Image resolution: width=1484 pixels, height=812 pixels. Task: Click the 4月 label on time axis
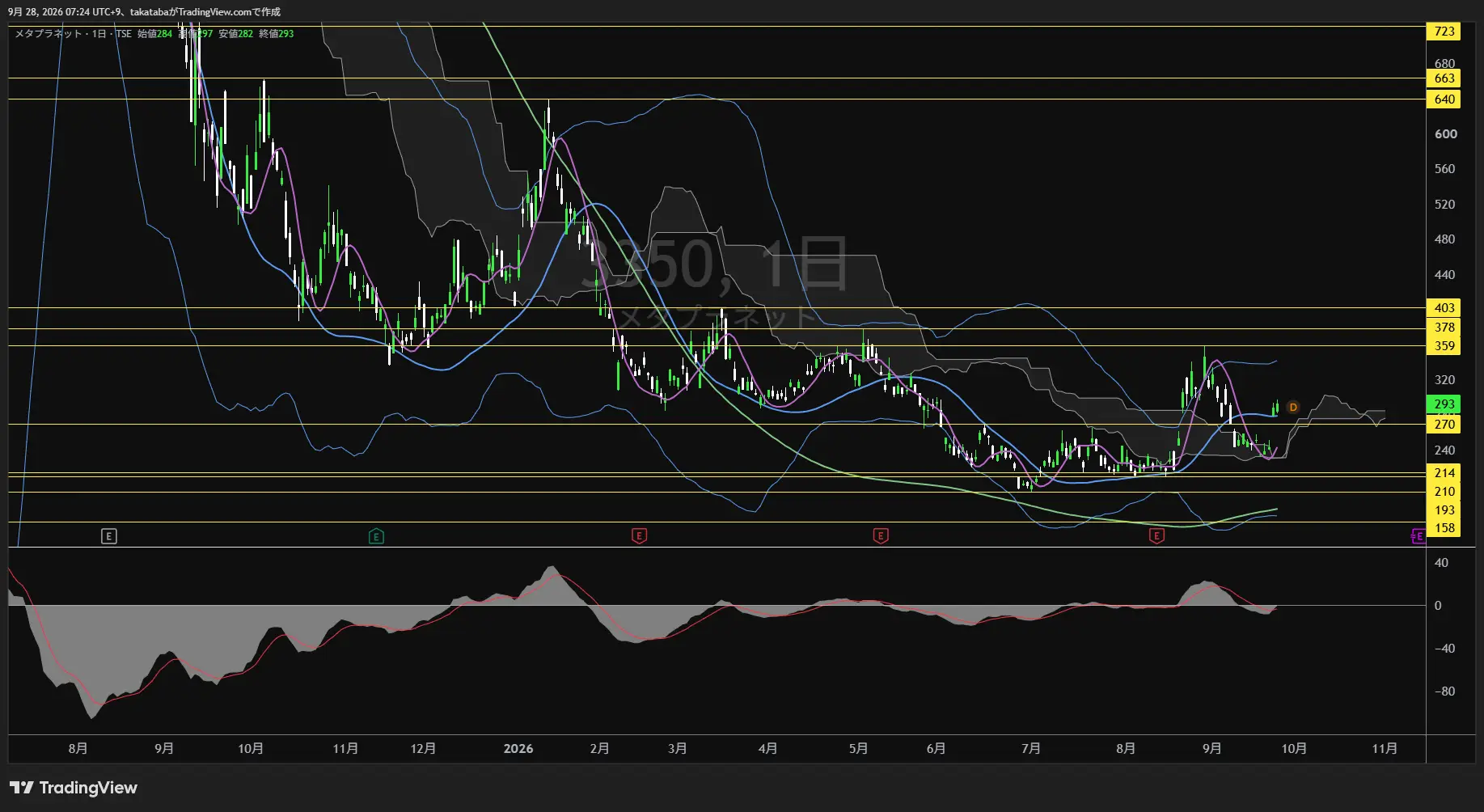(x=767, y=748)
